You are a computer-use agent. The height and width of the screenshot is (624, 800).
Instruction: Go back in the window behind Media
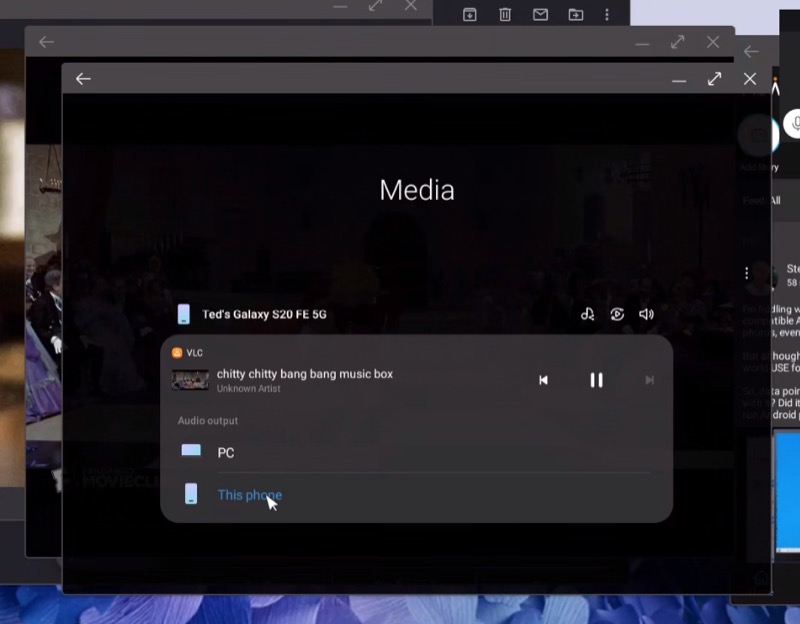pos(46,42)
